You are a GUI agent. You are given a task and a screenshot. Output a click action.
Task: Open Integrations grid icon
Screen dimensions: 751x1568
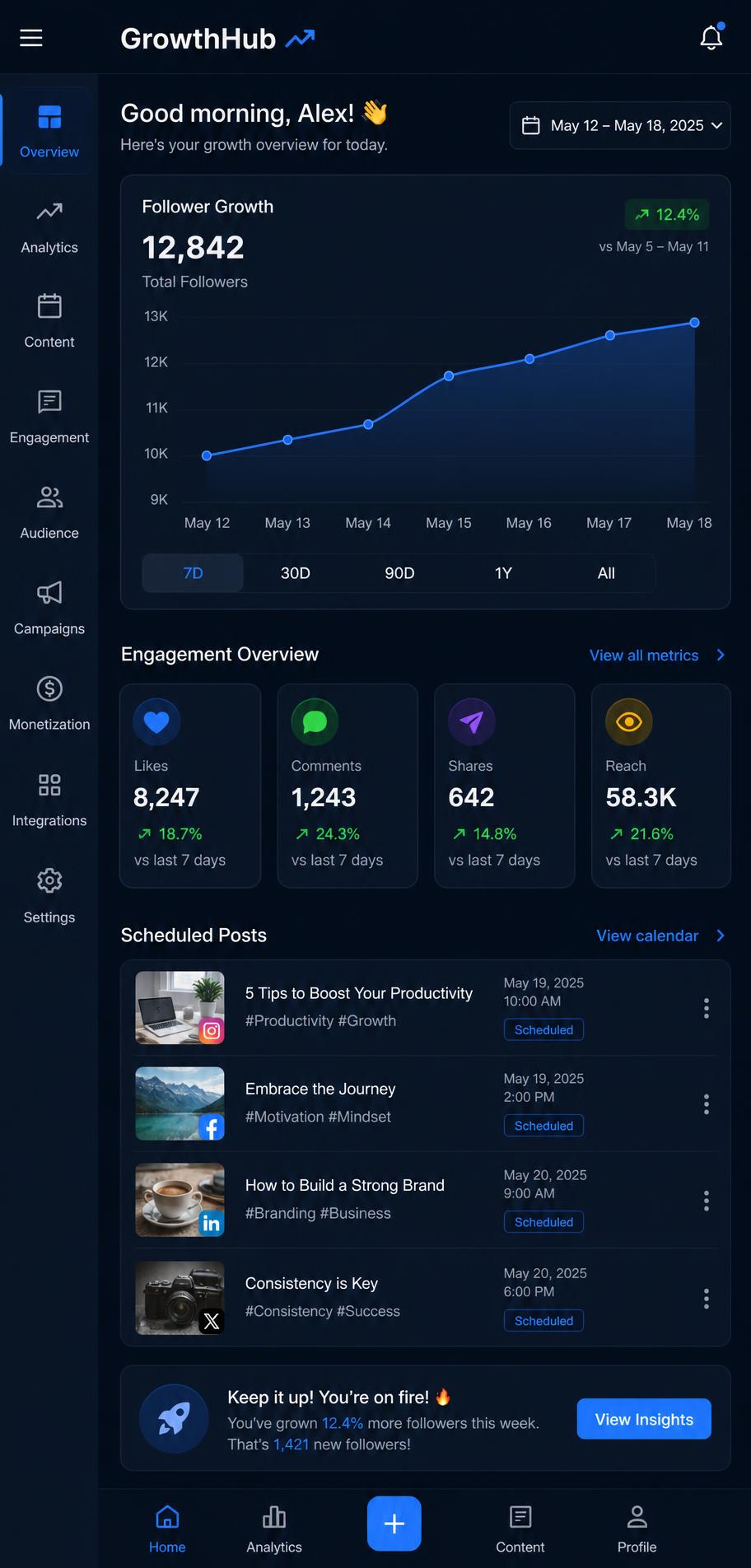click(x=49, y=785)
